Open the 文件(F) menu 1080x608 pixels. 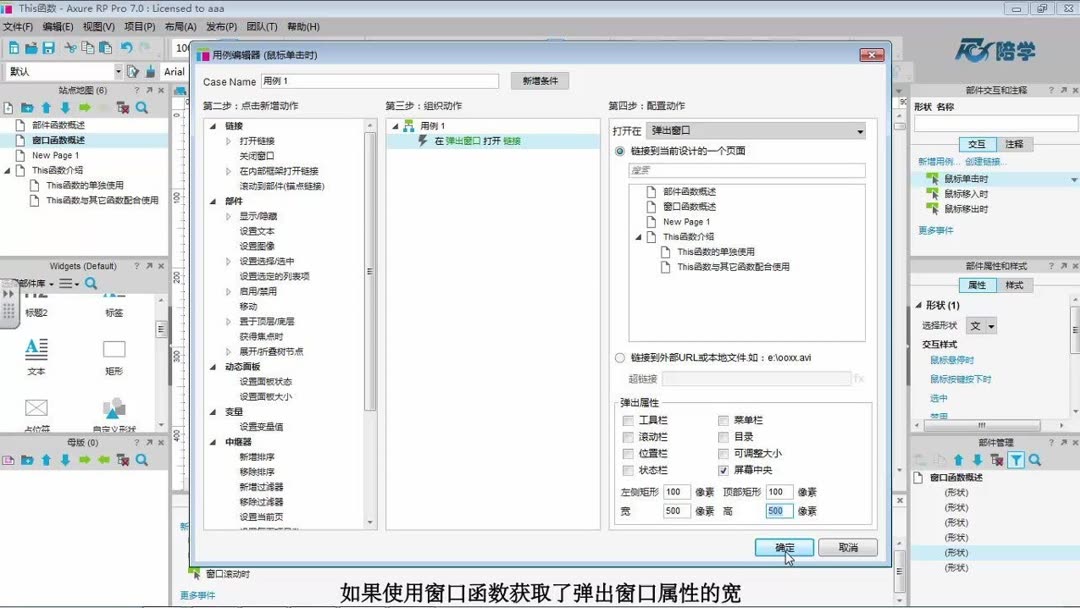click(17, 27)
